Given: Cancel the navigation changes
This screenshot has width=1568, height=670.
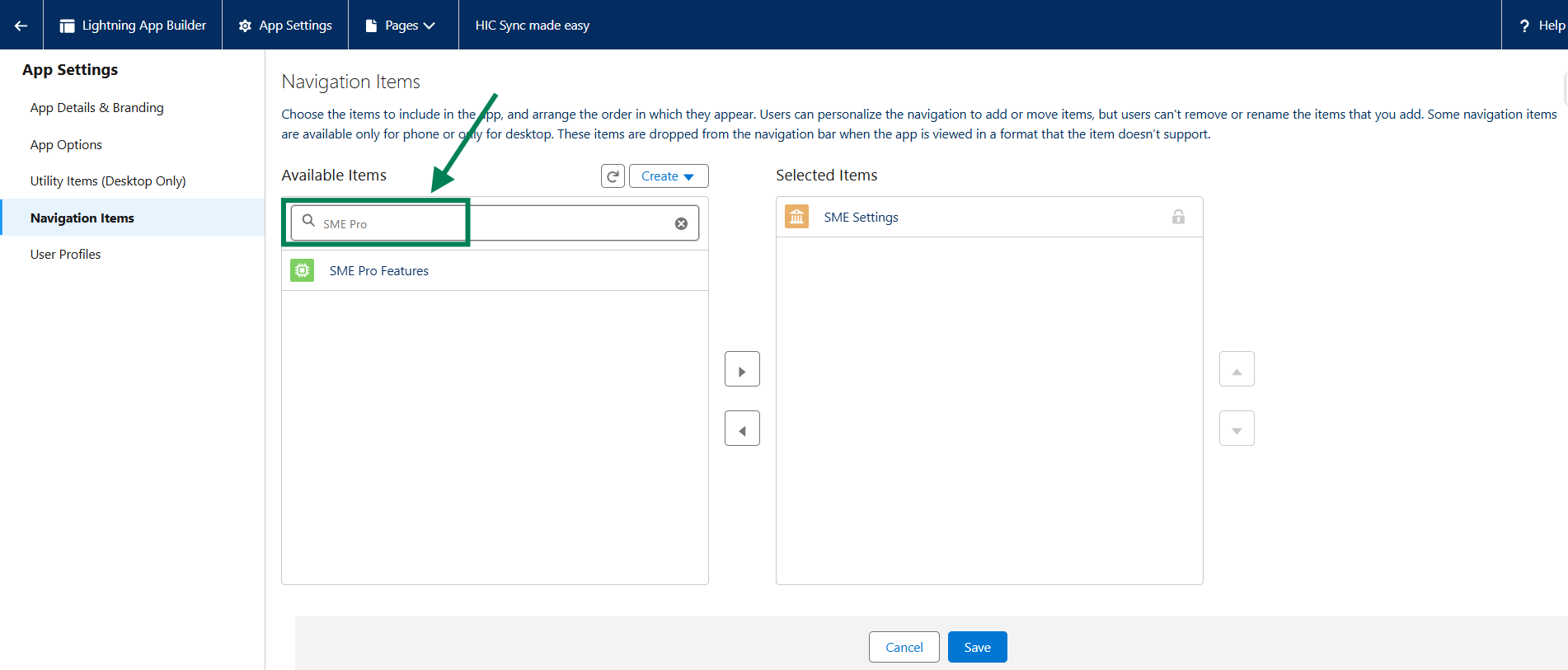Looking at the screenshot, I should (904, 647).
